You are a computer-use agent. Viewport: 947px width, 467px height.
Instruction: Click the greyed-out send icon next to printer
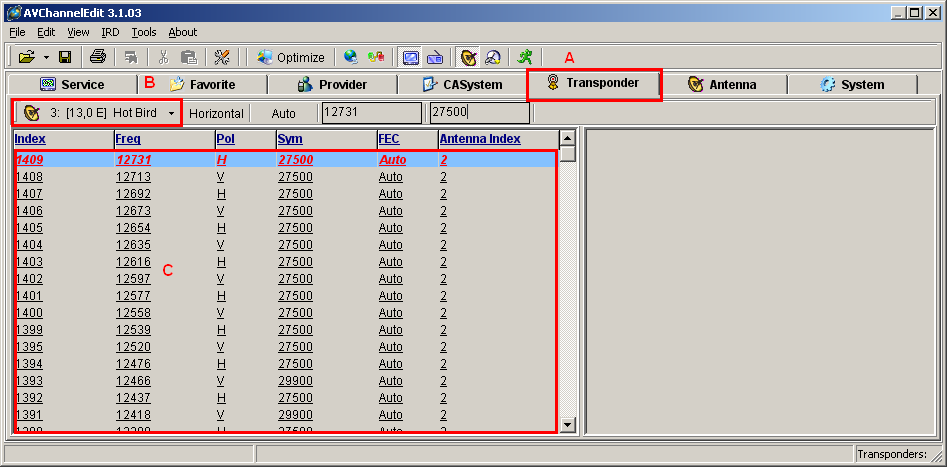[x=131, y=57]
